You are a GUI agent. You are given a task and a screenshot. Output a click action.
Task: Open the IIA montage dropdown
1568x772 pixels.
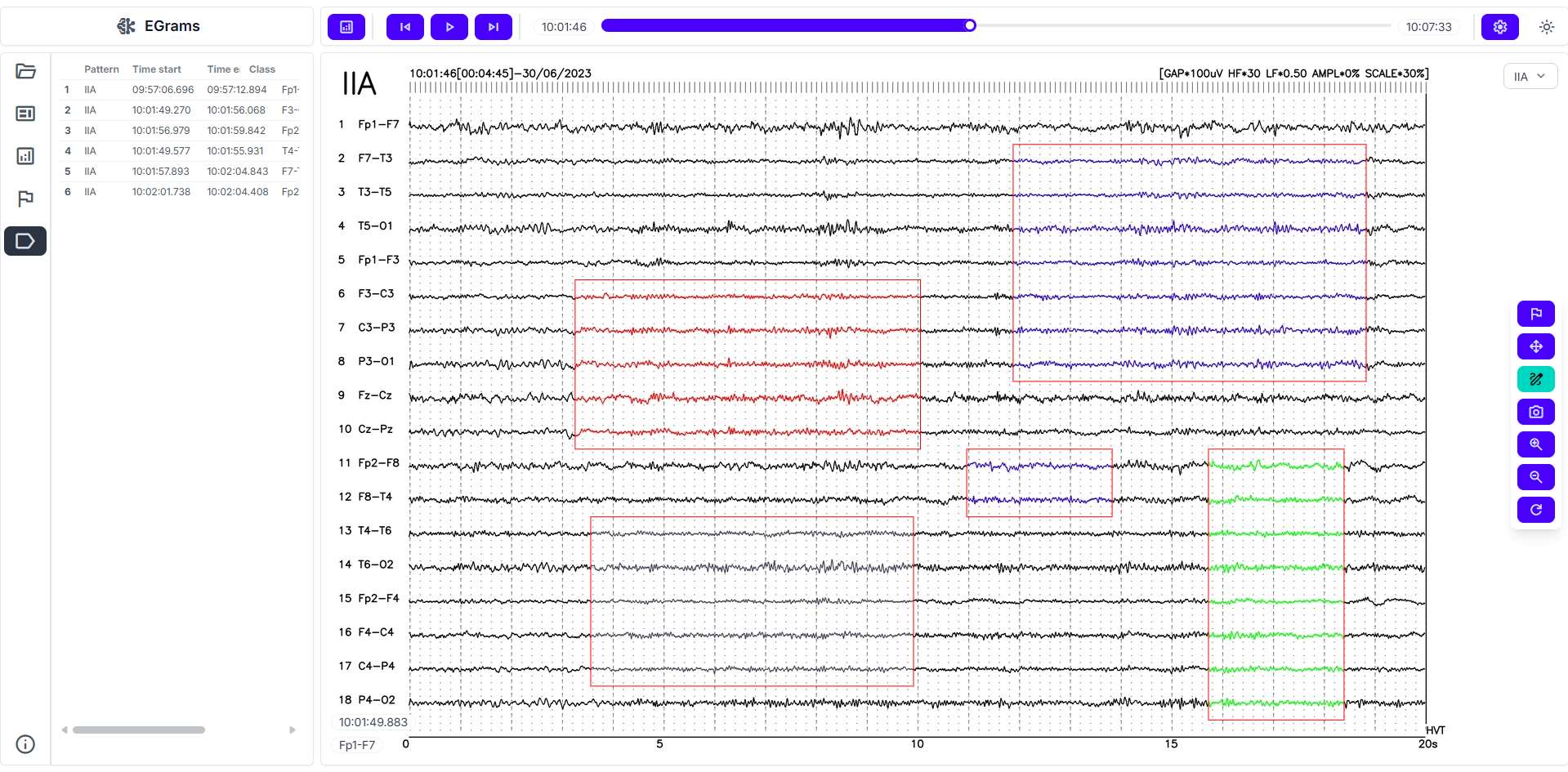point(1530,76)
